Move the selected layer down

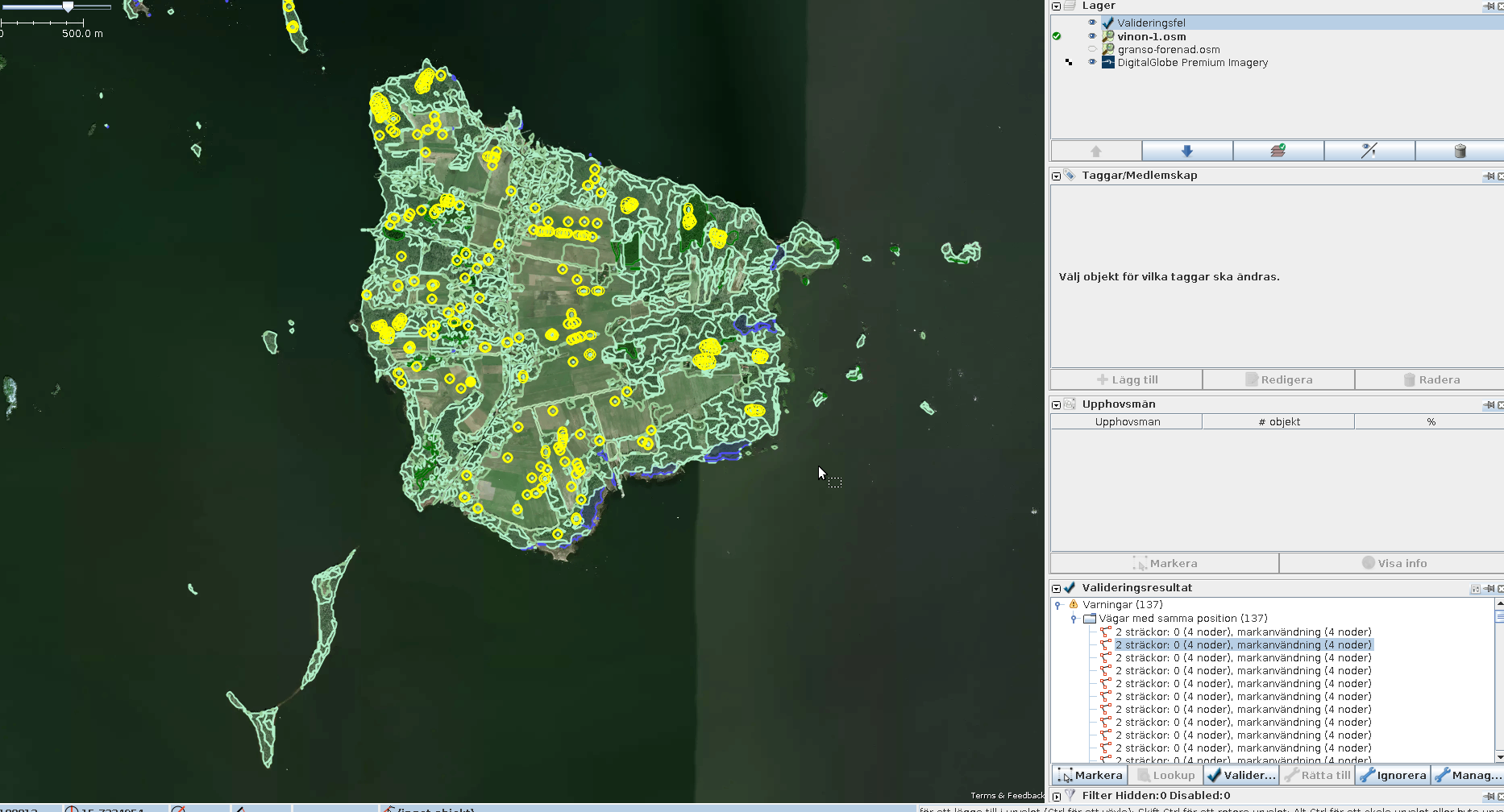[1186, 151]
